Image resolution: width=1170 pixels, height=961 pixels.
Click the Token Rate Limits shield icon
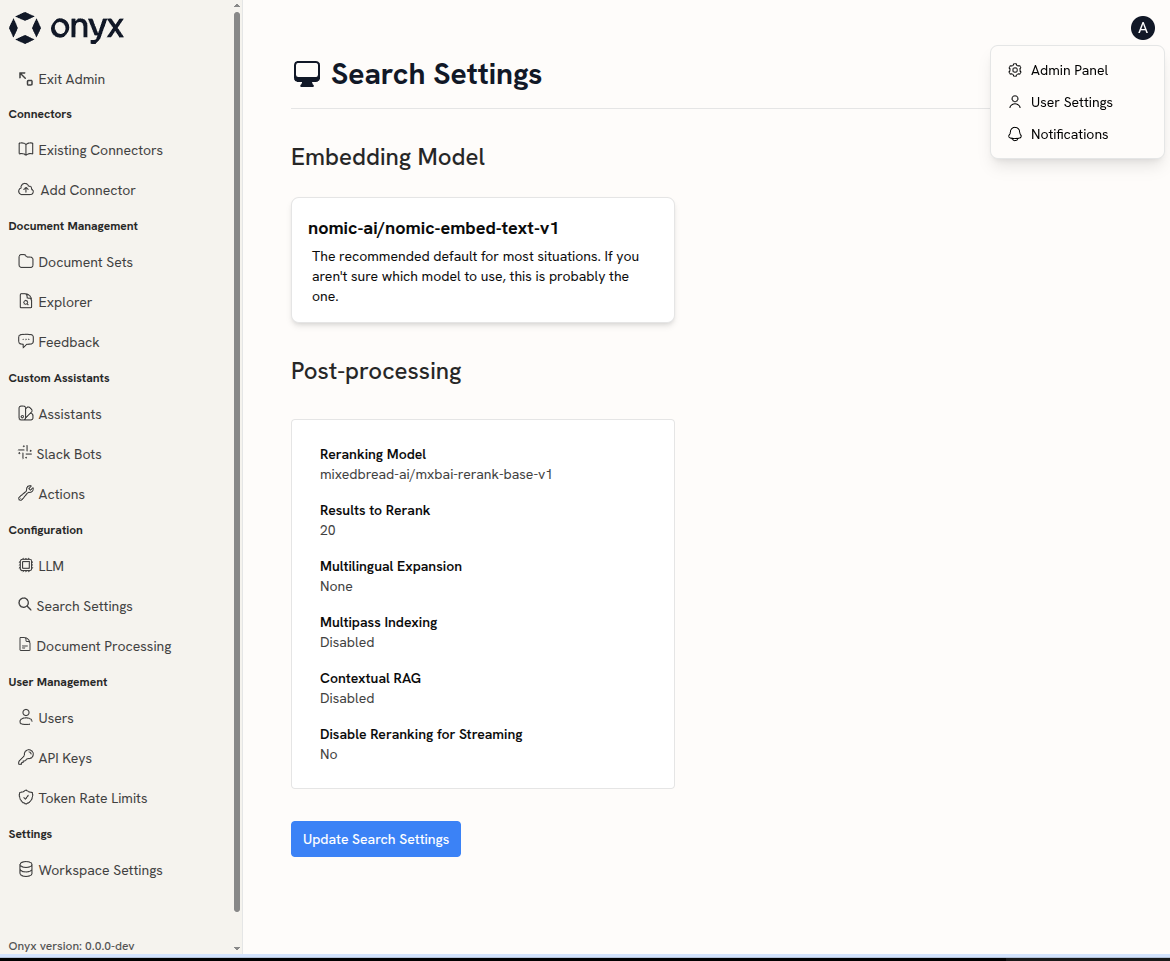click(x=25, y=797)
